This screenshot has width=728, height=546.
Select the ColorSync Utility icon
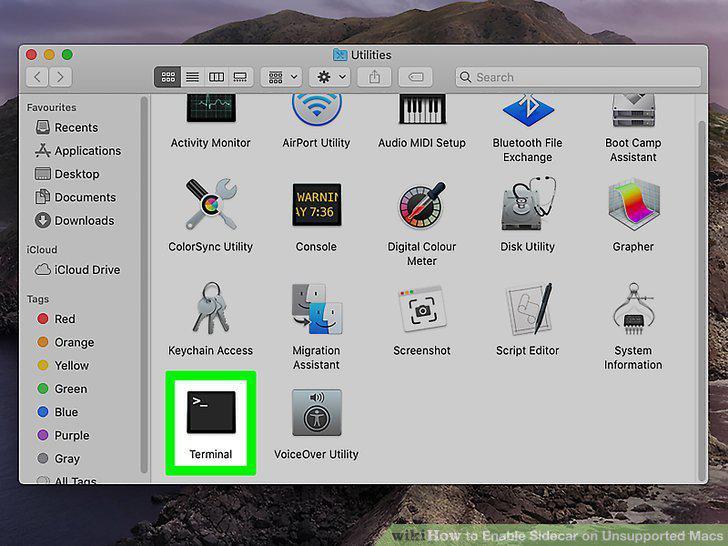211,204
